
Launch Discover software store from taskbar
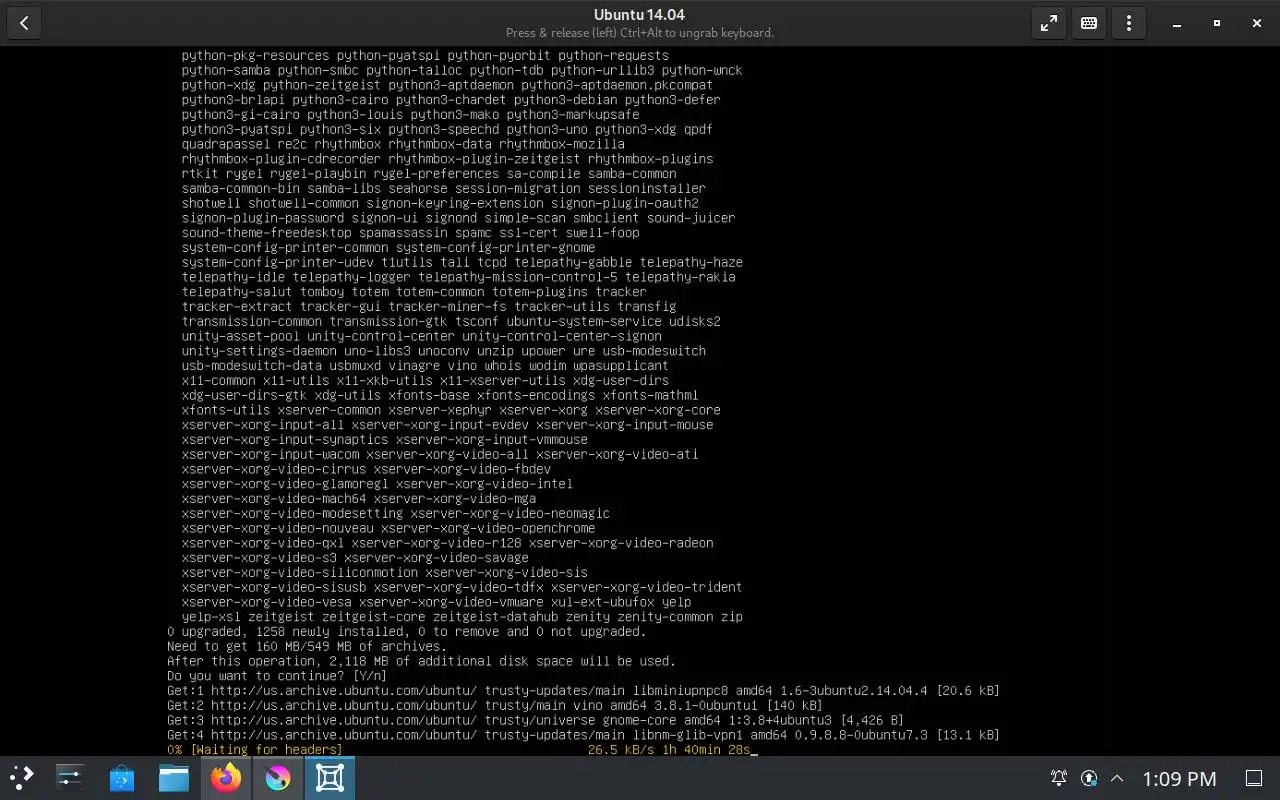(x=122, y=778)
